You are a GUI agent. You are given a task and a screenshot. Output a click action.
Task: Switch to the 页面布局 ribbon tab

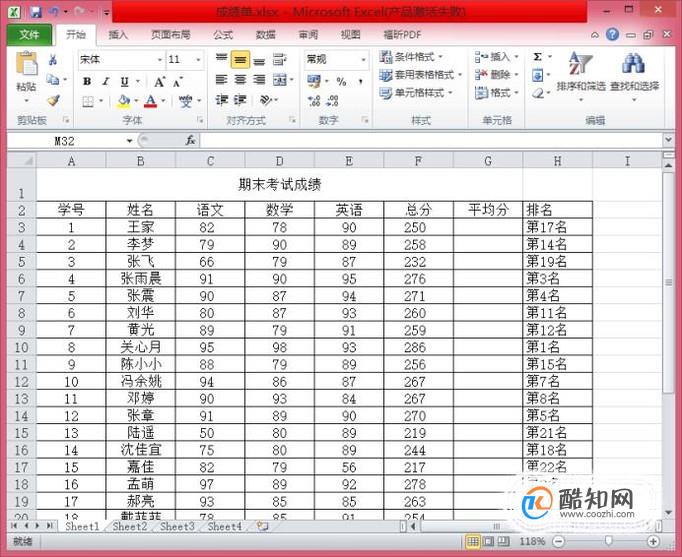pyautogui.click(x=171, y=35)
